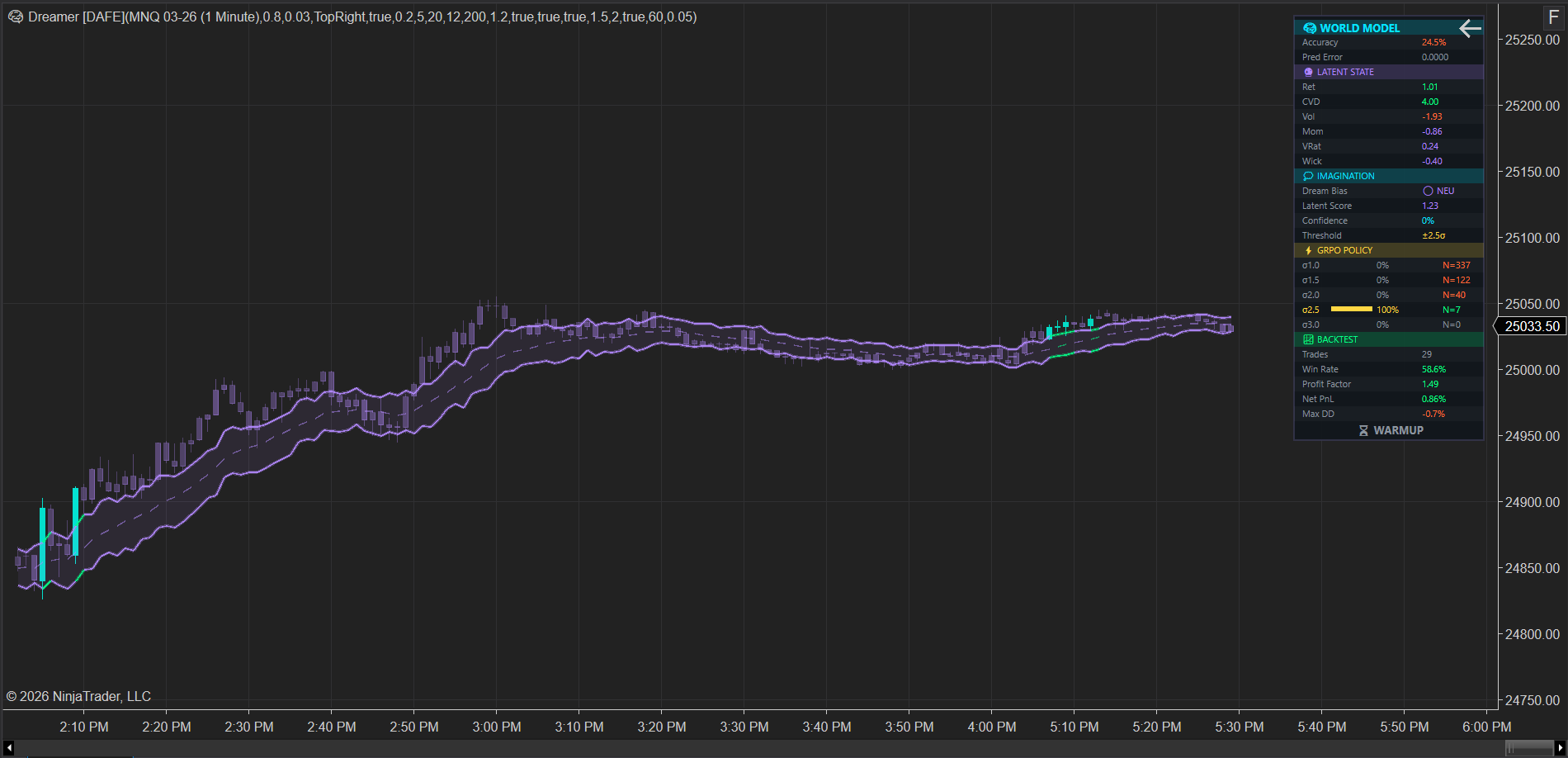Click the 6:00 PM time axis label
Viewport: 1568px width, 758px height.
pos(1487,727)
